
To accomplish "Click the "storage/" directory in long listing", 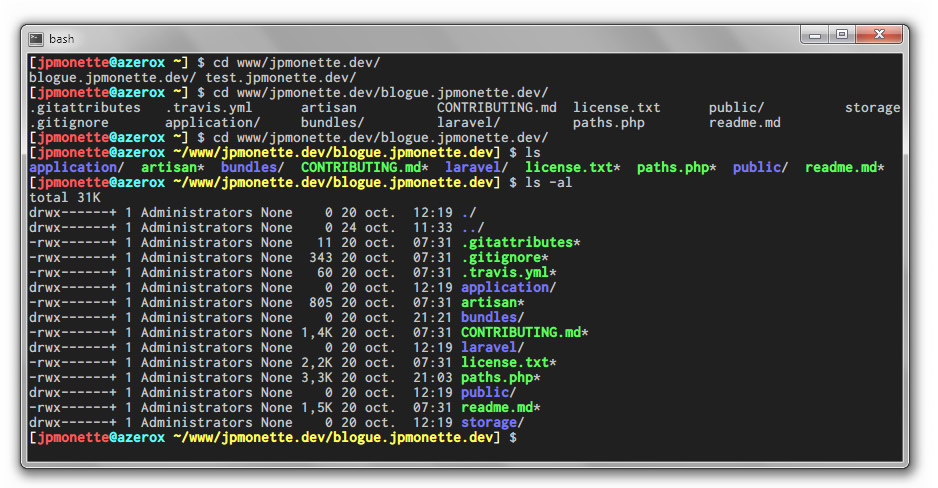I will point(492,423).
